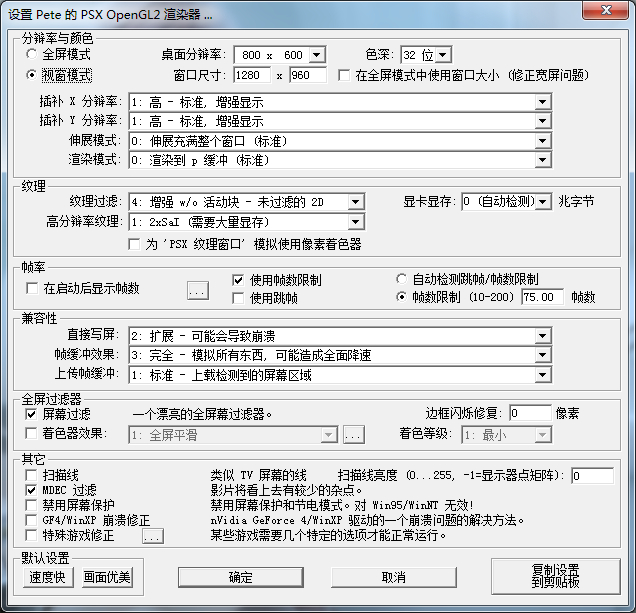
Task: Click the frame limit field 75.00
Action: click(x=543, y=297)
